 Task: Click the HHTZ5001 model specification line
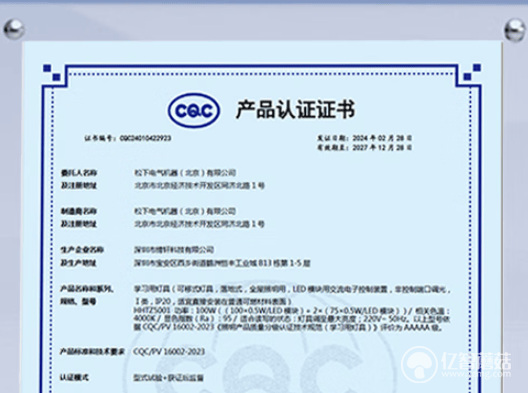[x=292, y=311]
